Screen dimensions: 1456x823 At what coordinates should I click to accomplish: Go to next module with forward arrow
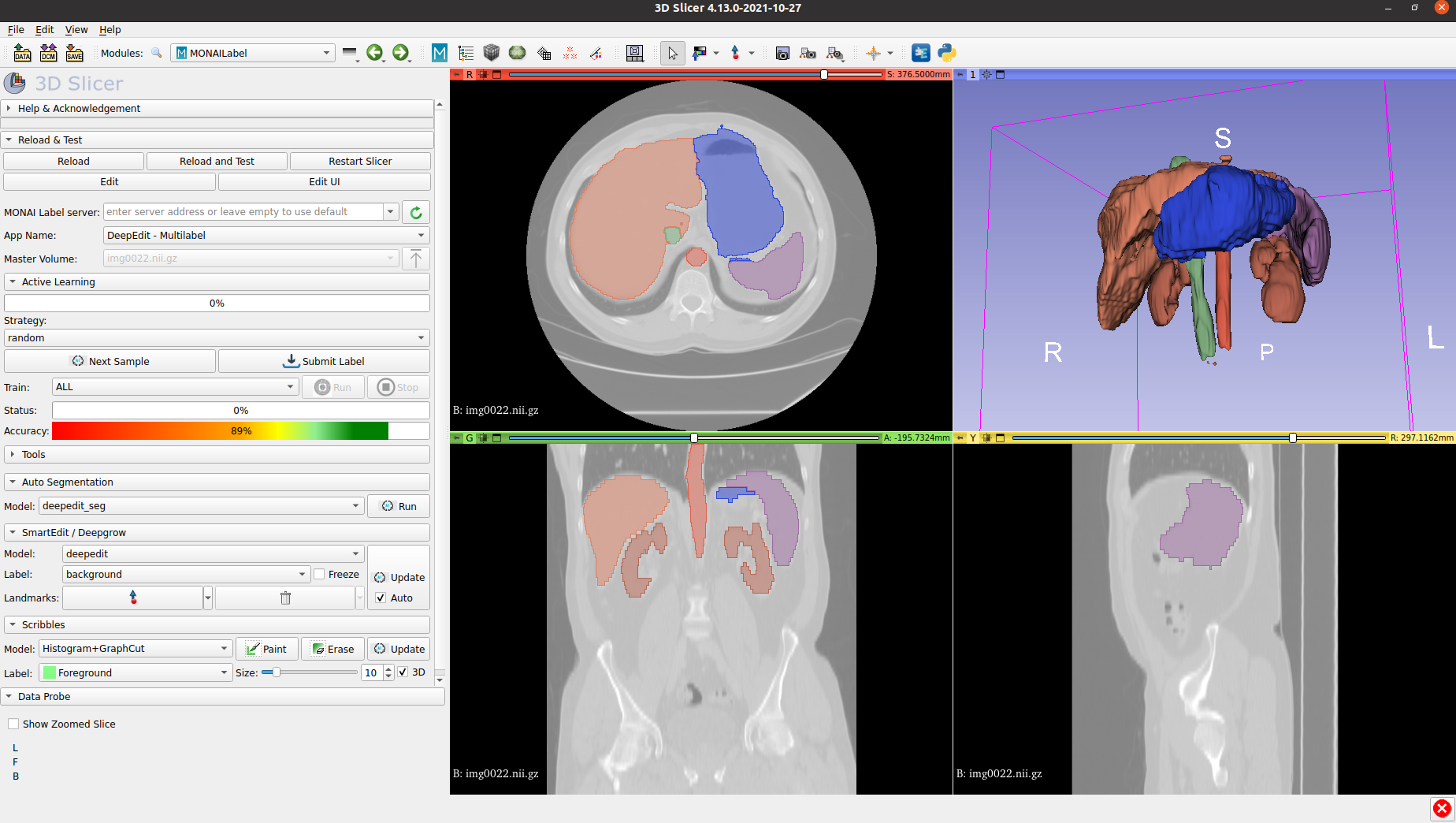(x=401, y=53)
